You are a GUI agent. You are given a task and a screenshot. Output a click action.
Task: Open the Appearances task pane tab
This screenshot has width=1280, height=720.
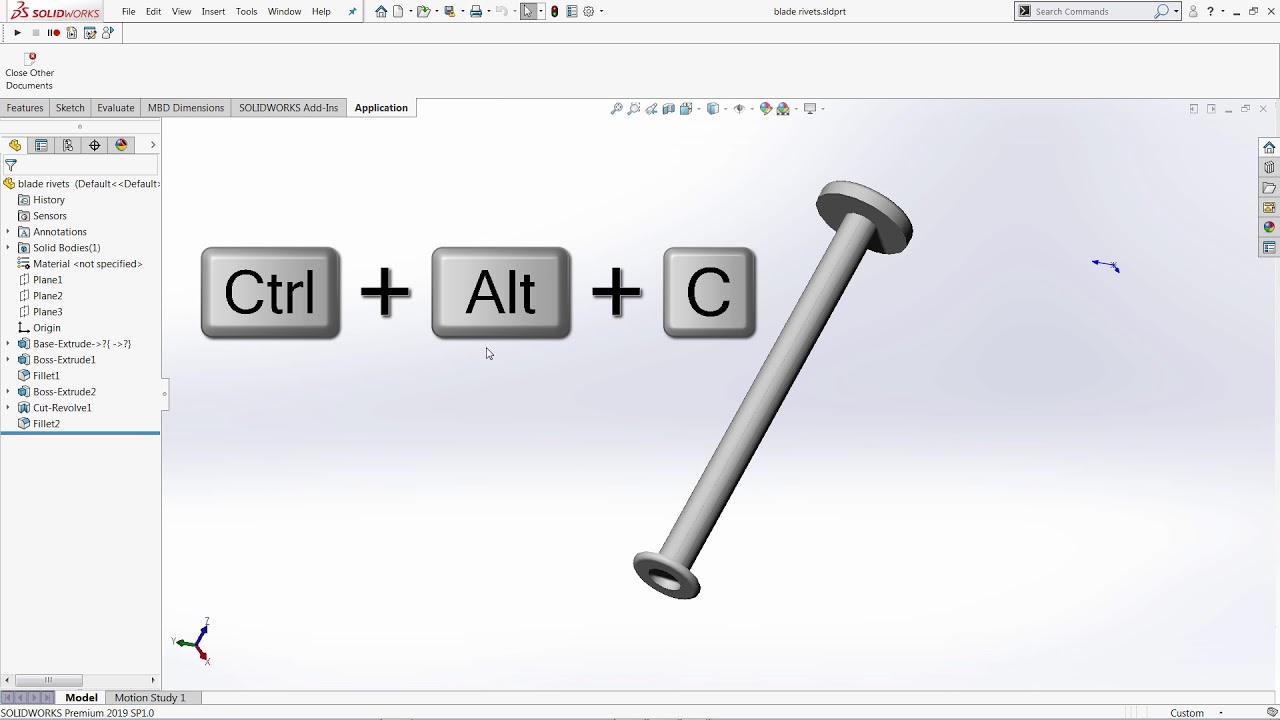click(x=1269, y=227)
